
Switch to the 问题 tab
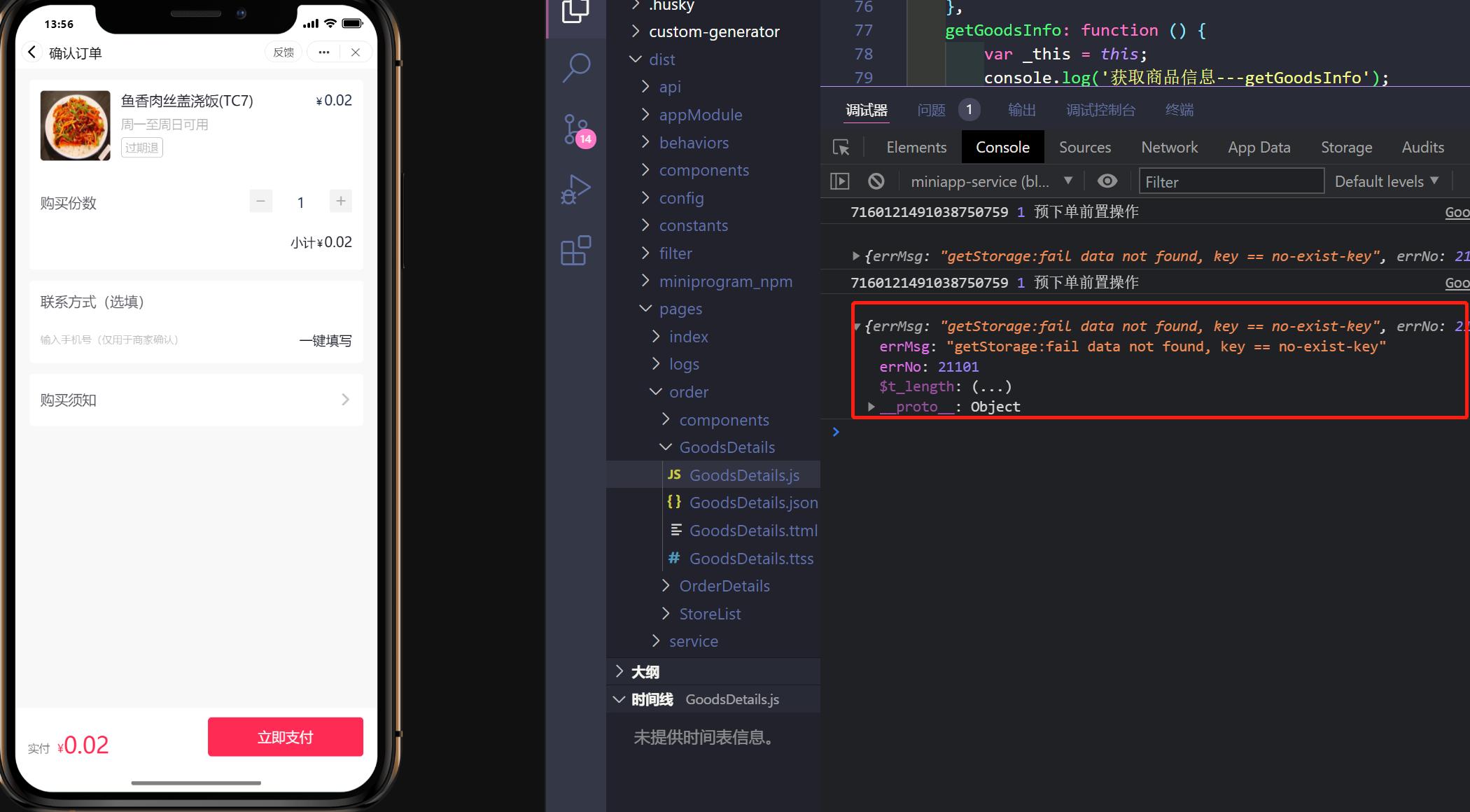(931, 110)
